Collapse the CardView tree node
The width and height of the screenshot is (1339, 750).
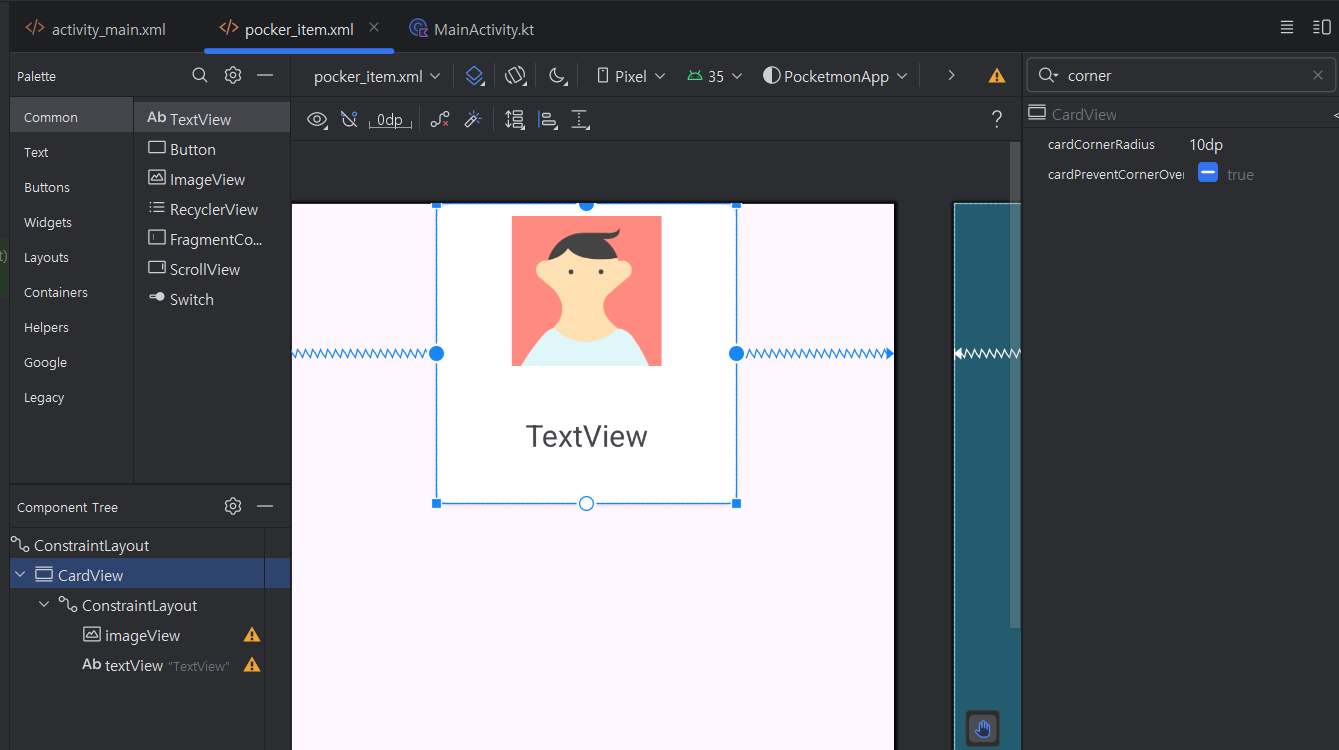coord(20,575)
